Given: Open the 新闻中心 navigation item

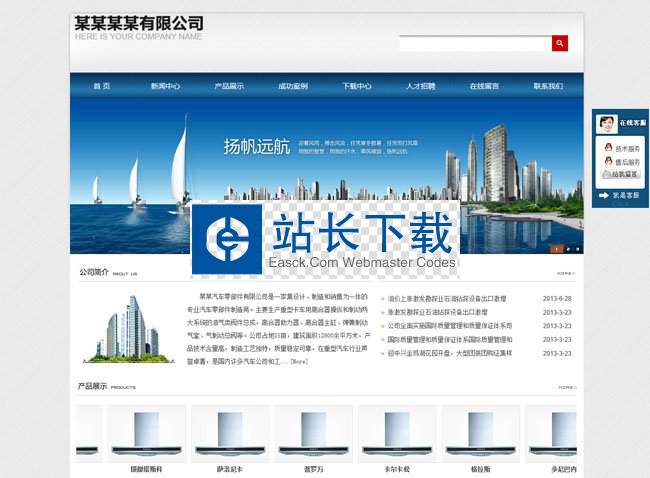Looking at the screenshot, I should tap(165, 86).
